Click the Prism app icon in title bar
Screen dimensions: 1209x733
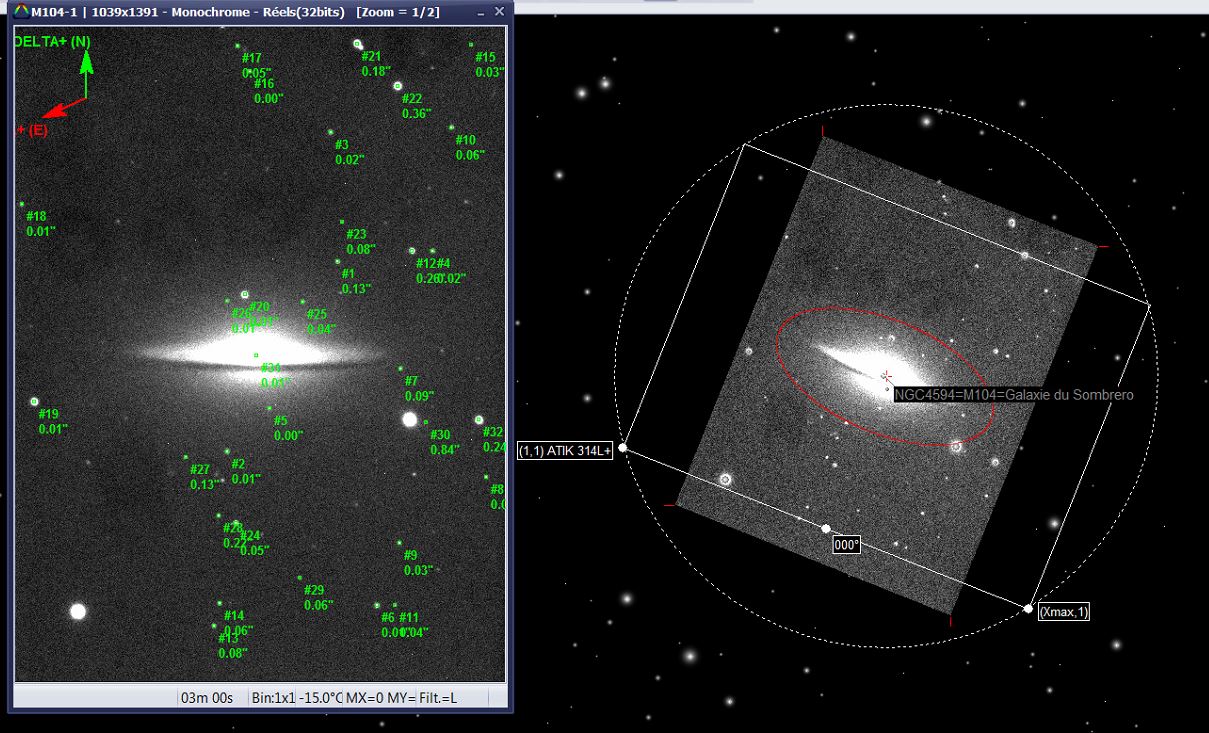coord(20,12)
